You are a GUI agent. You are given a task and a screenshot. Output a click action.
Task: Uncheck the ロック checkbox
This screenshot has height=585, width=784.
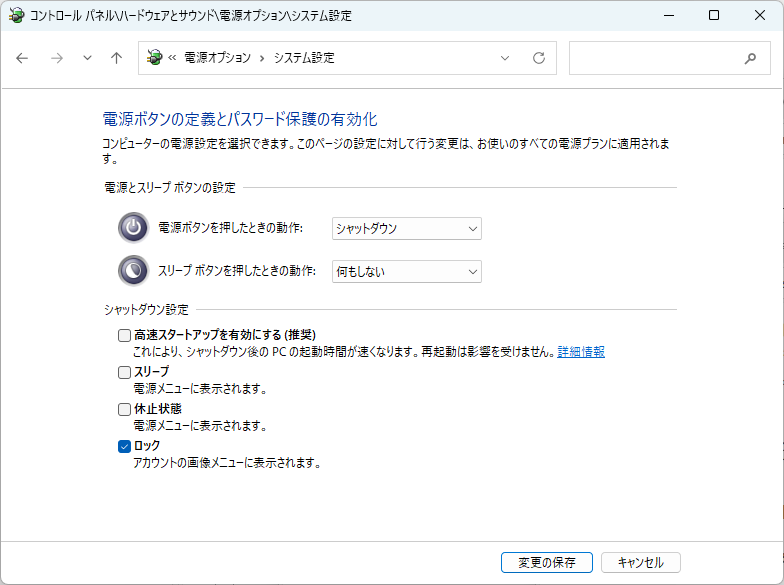click(x=125, y=446)
